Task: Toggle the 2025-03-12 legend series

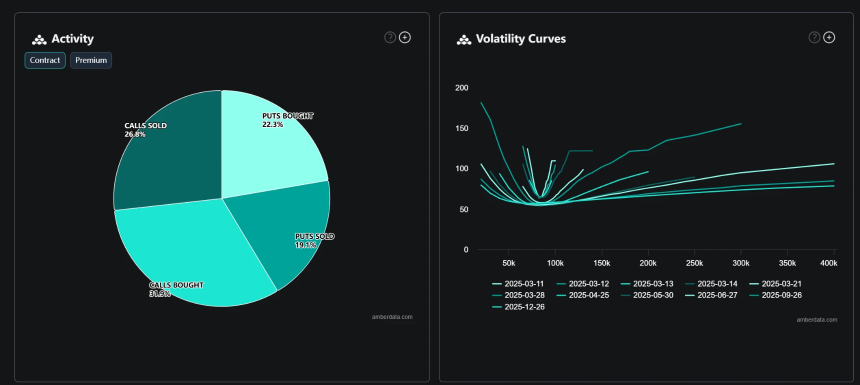Action: tap(582, 284)
